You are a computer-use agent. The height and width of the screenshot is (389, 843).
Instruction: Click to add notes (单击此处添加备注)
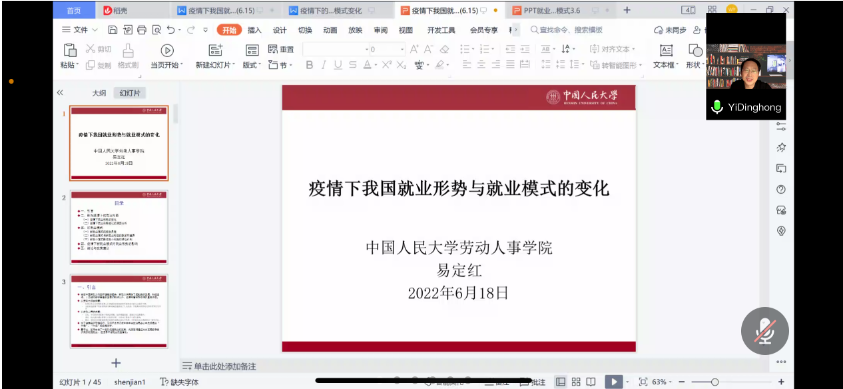(x=225, y=366)
